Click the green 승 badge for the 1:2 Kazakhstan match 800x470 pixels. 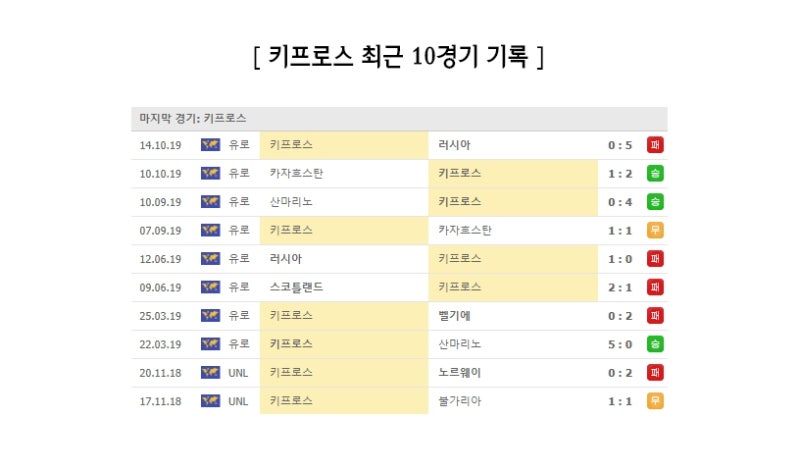click(x=655, y=173)
